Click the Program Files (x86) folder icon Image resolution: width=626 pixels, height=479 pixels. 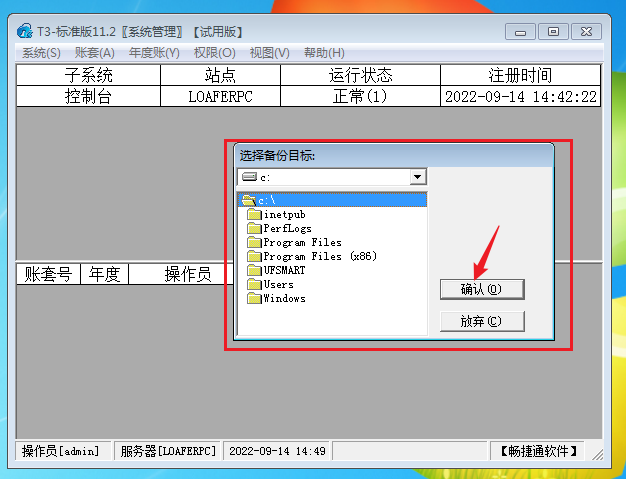(x=254, y=256)
